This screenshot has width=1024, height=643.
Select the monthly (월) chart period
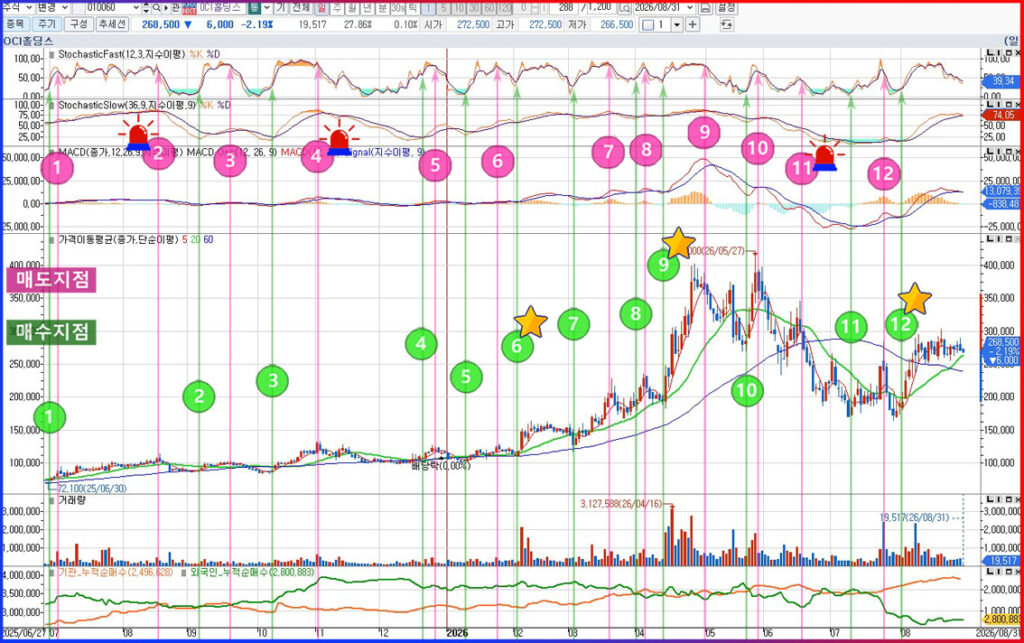352,8
